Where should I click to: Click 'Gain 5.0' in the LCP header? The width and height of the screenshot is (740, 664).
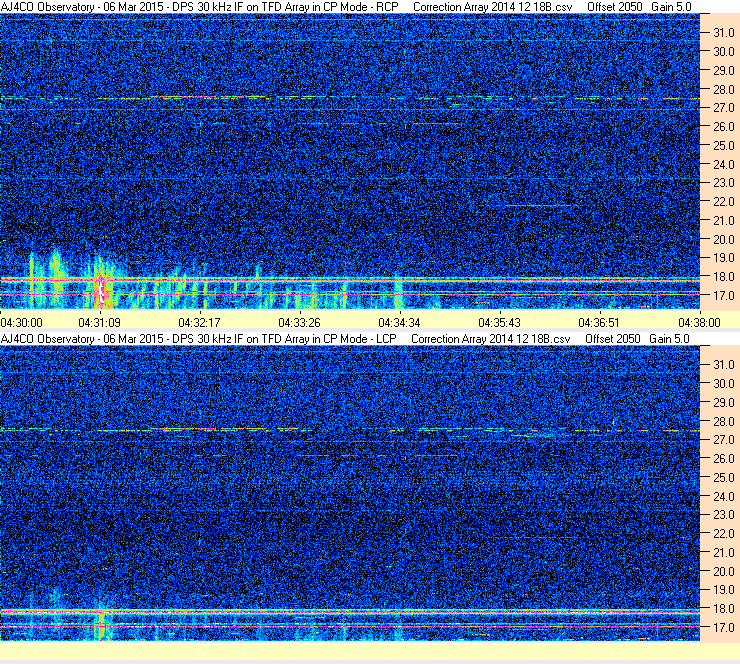[669, 339]
